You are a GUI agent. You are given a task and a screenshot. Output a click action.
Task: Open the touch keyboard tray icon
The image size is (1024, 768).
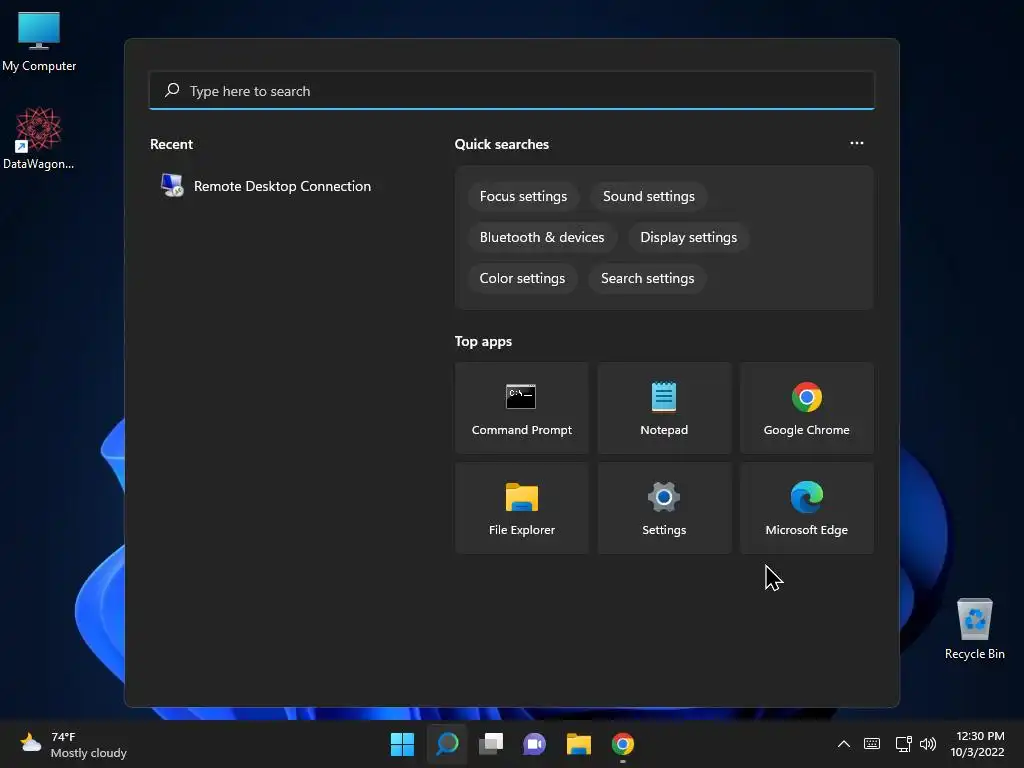coord(872,744)
